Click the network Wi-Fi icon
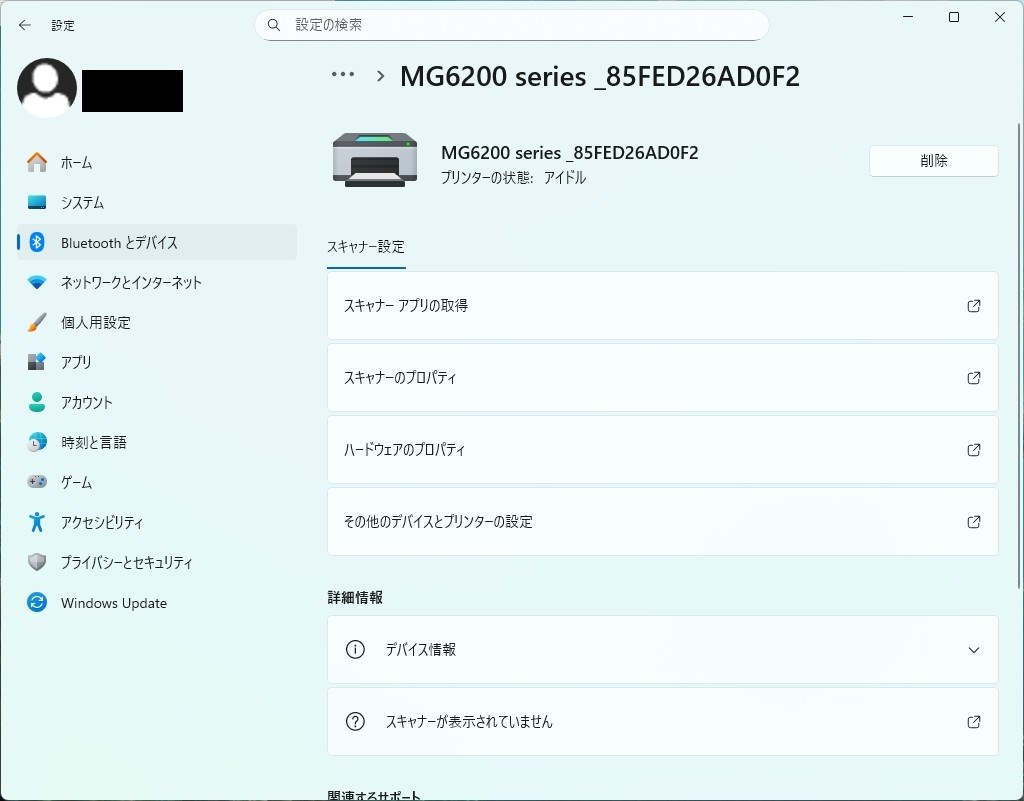The image size is (1024, 801). (37, 283)
